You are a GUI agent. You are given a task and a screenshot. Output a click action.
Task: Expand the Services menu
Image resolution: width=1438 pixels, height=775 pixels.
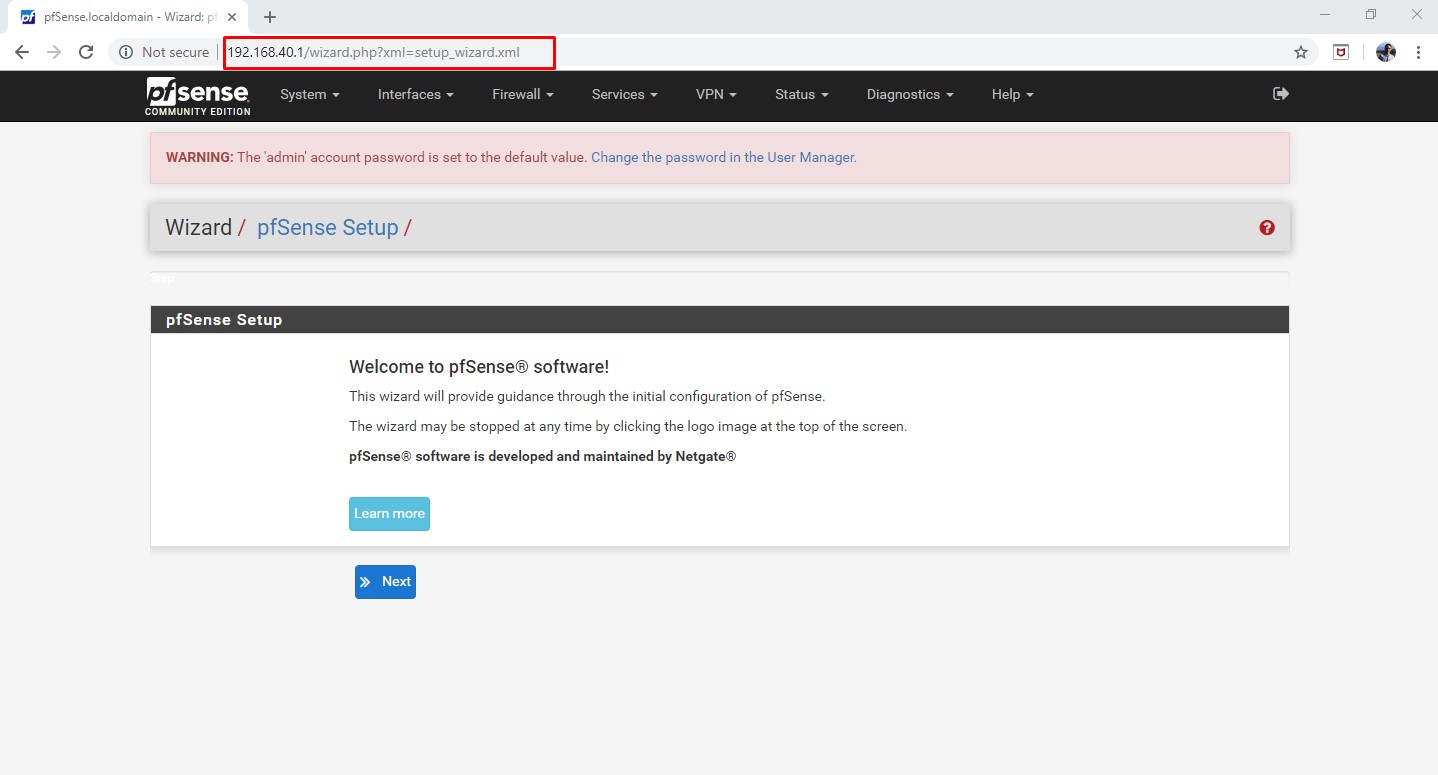point(625,94)
